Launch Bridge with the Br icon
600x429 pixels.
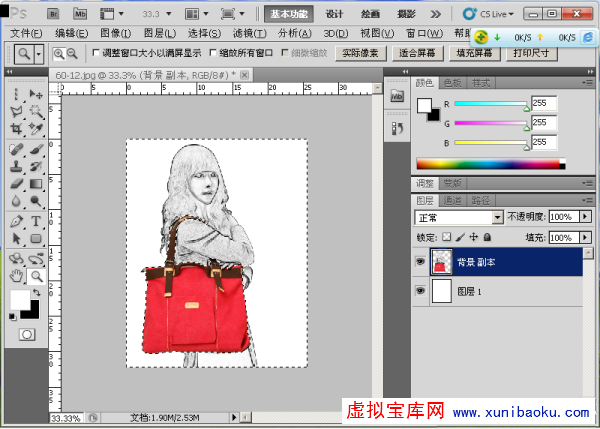pyautogui.click(x=52, y=15)
